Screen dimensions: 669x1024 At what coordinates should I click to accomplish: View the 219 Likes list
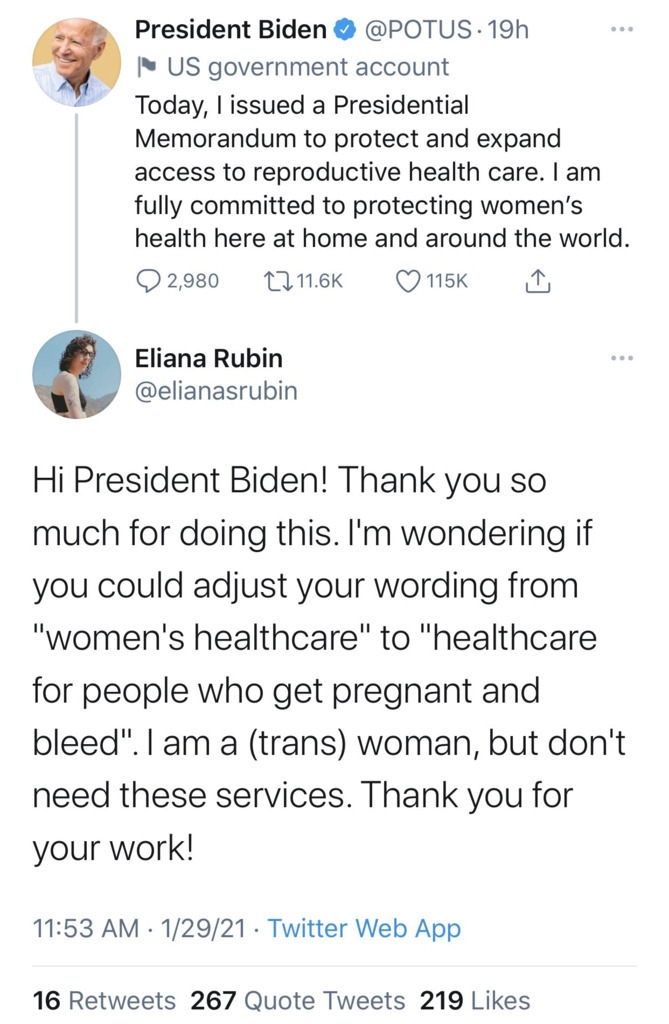pos(476,1000)
